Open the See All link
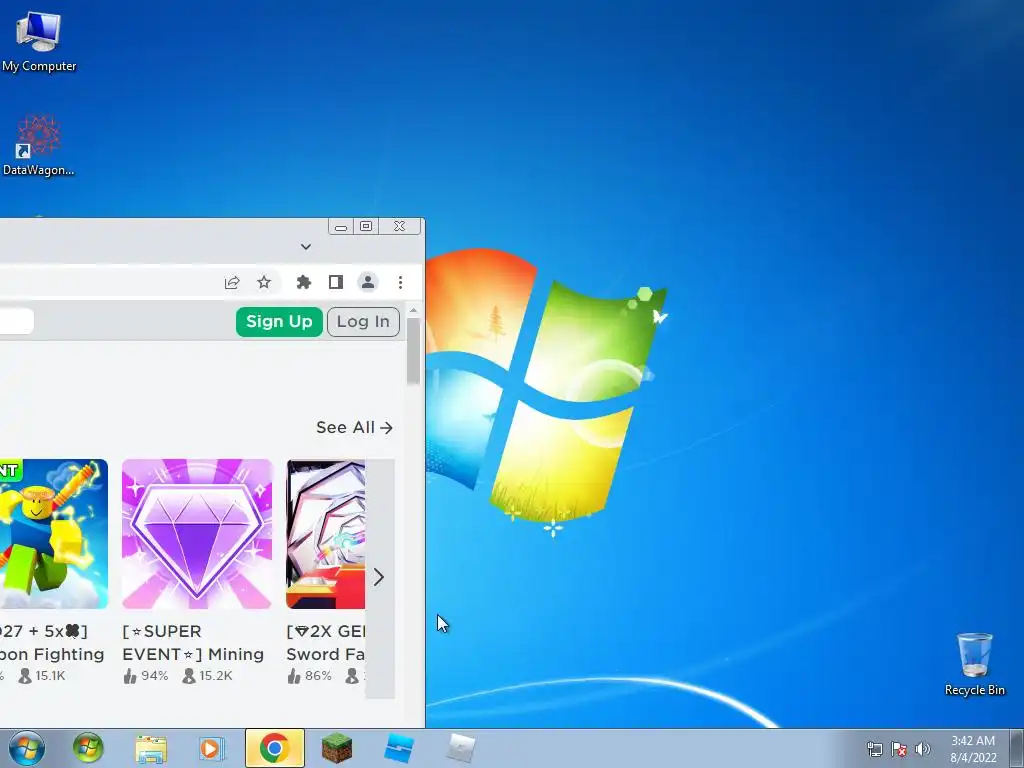Image resolution: width=1024 pixels, height=768 pixels. tap(355, 428)
